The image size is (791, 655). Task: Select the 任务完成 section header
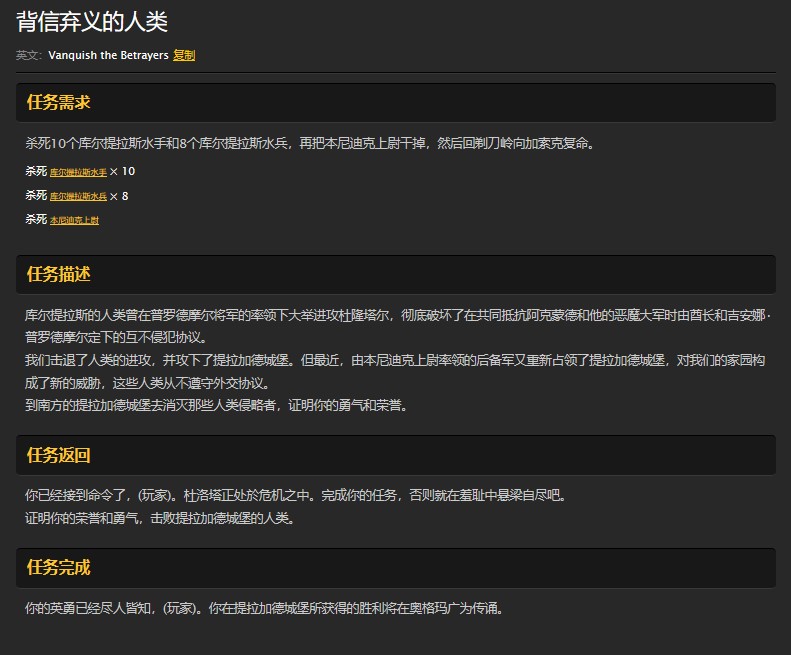(x=59, y=568)
